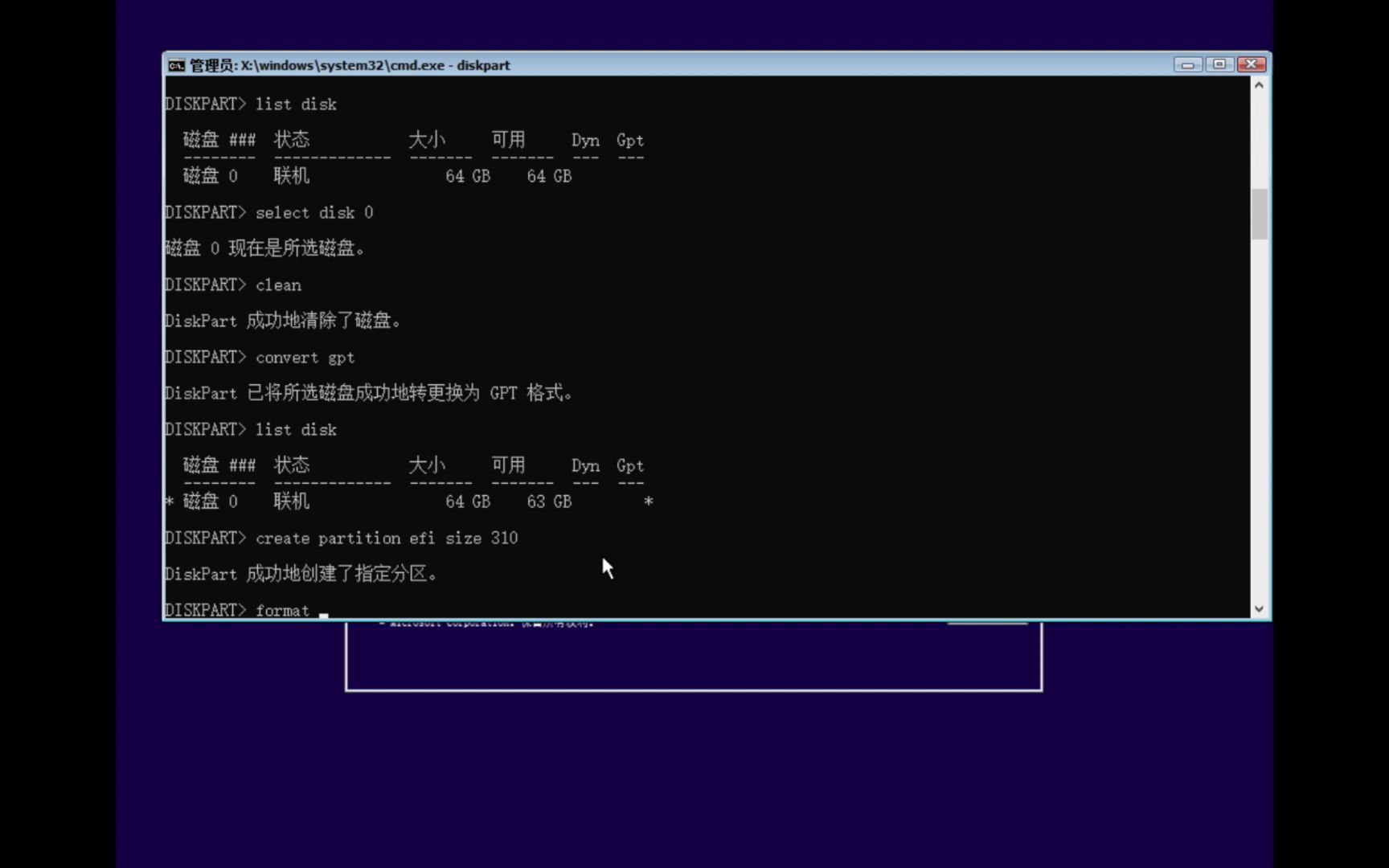This screenshot has height=868, width=1389.
Task: Click the "DiskPart 成功地创建了指定分区。" message
Action: click(301, 574)
